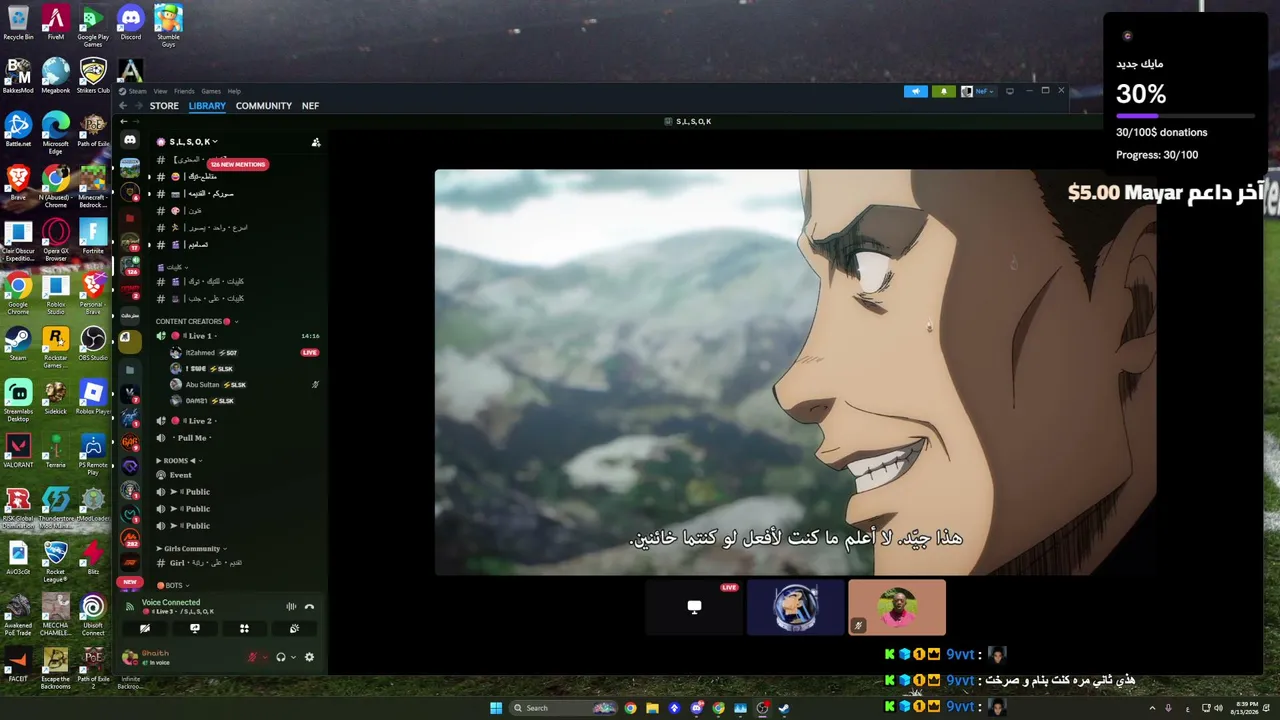Open Stumble Guys desktop shortcut
This screenshot has height=720, width=1280.
point(168,26)
